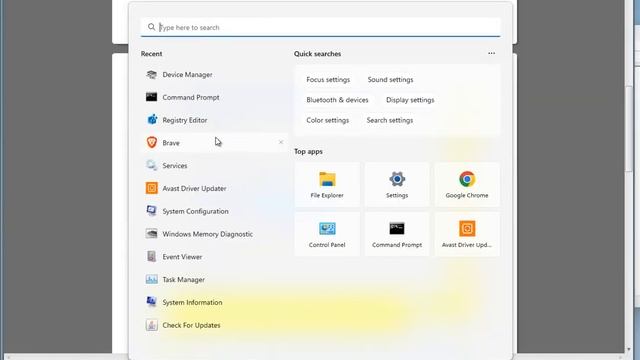This screenshot has width=640, height=360.
Task: Open Display settings quick search
Action: coord(410,100)
